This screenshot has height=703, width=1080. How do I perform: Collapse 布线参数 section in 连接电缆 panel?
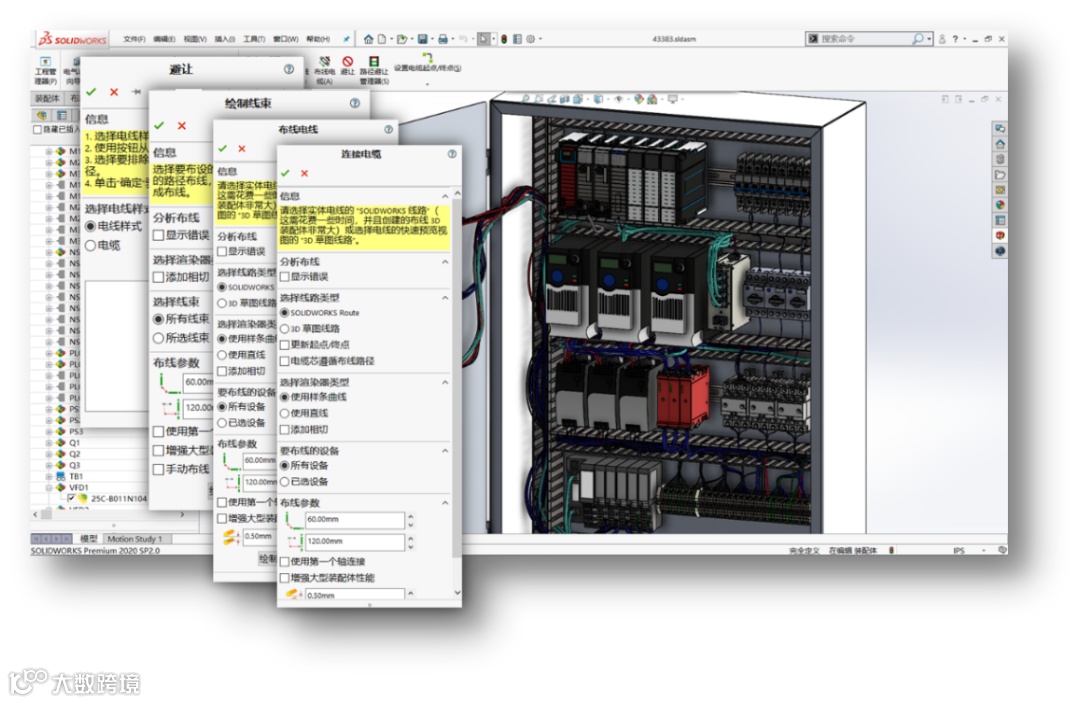click(x=445, y=503)
